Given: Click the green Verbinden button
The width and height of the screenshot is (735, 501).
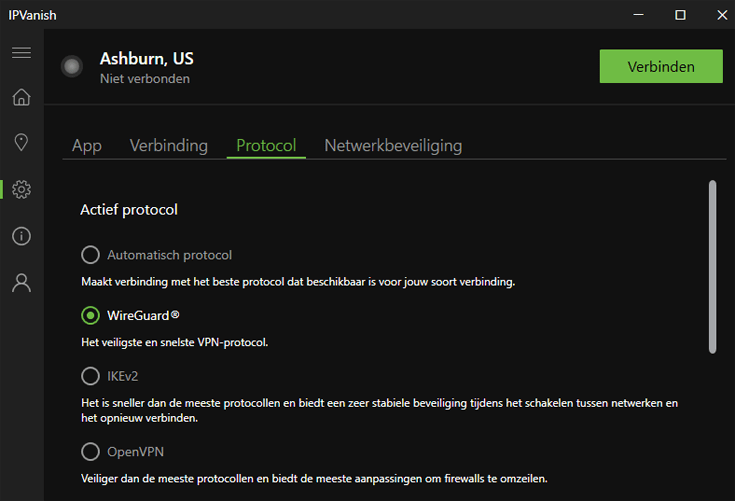Looking at the screenshot, I should pos(661,67).
